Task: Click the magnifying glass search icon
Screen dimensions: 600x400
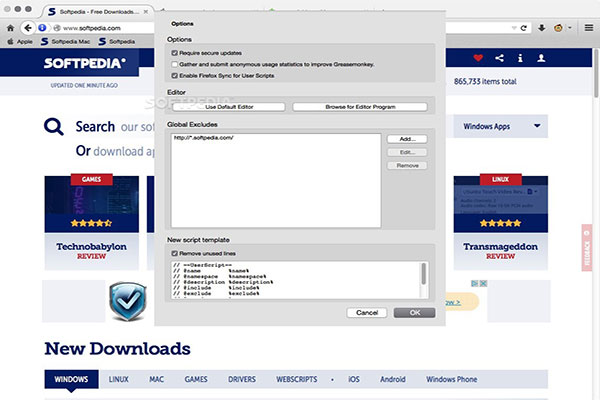Action: (55, 127)
